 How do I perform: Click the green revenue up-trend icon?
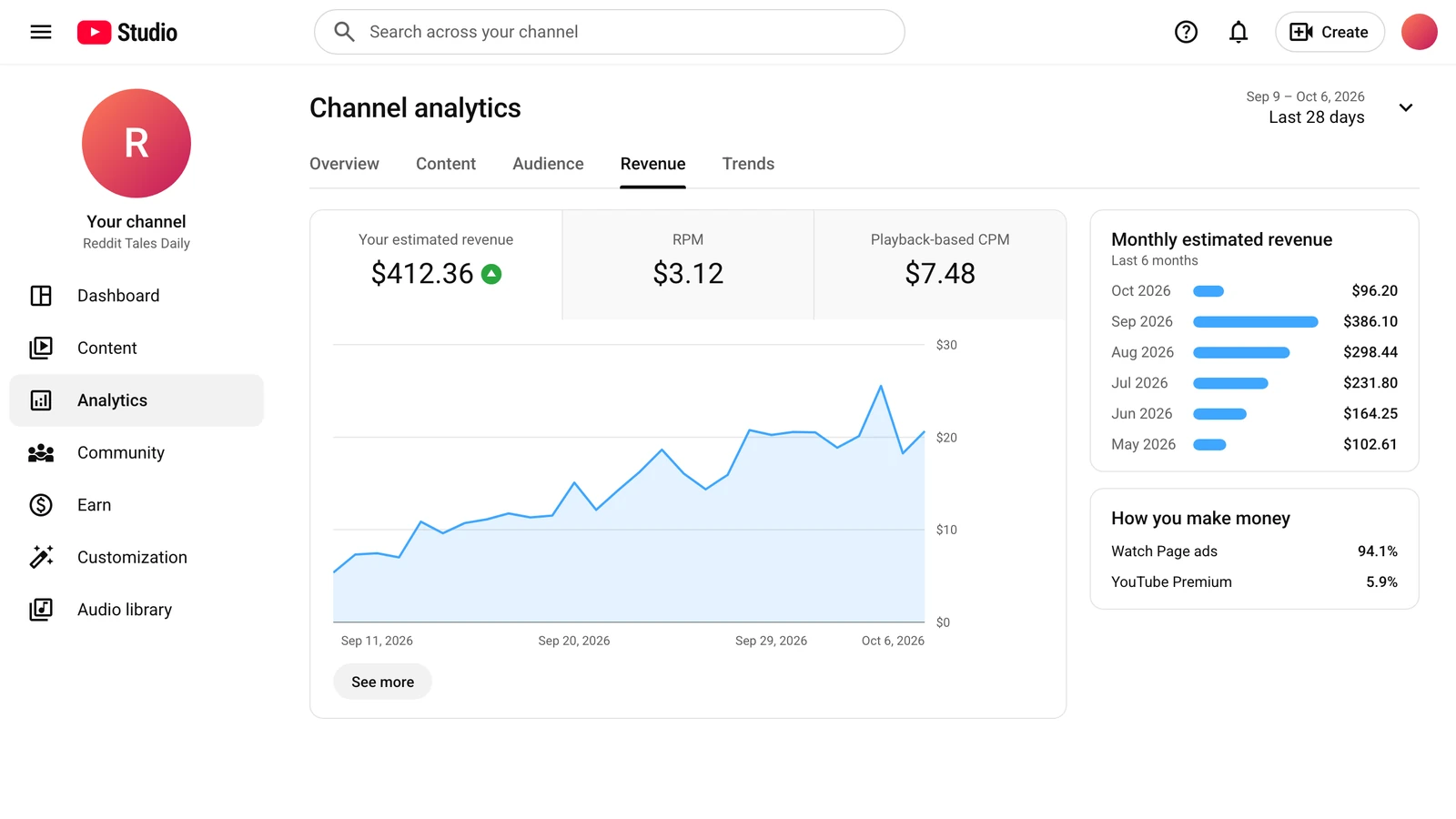coord(491,274)
